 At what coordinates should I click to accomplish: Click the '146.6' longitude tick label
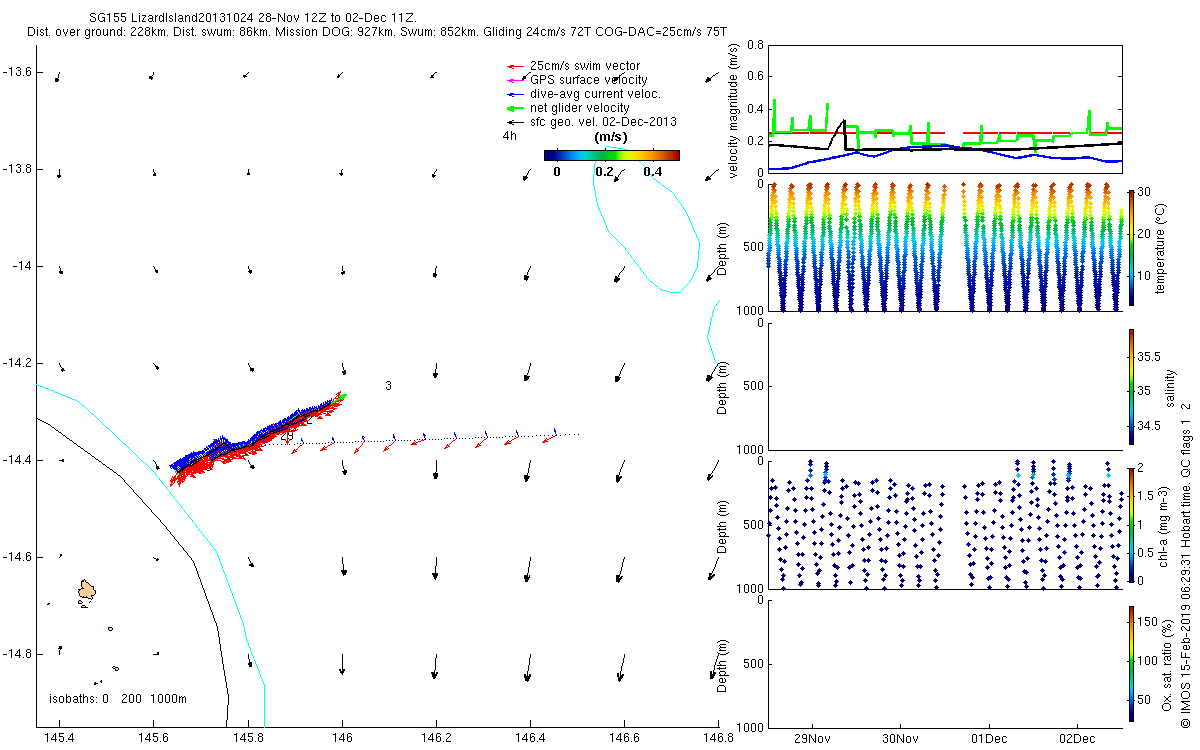click(x=624, y=737)
